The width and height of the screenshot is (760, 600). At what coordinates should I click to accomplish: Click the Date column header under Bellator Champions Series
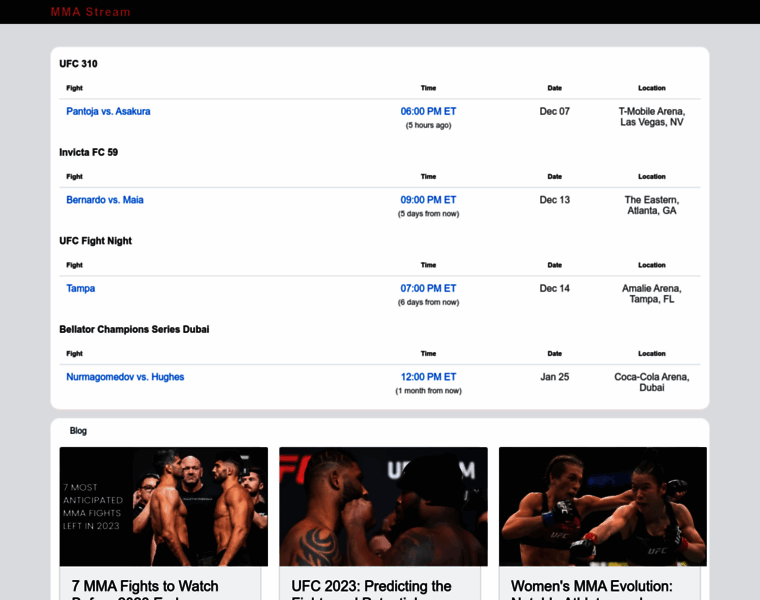click(x=554, y=354)
